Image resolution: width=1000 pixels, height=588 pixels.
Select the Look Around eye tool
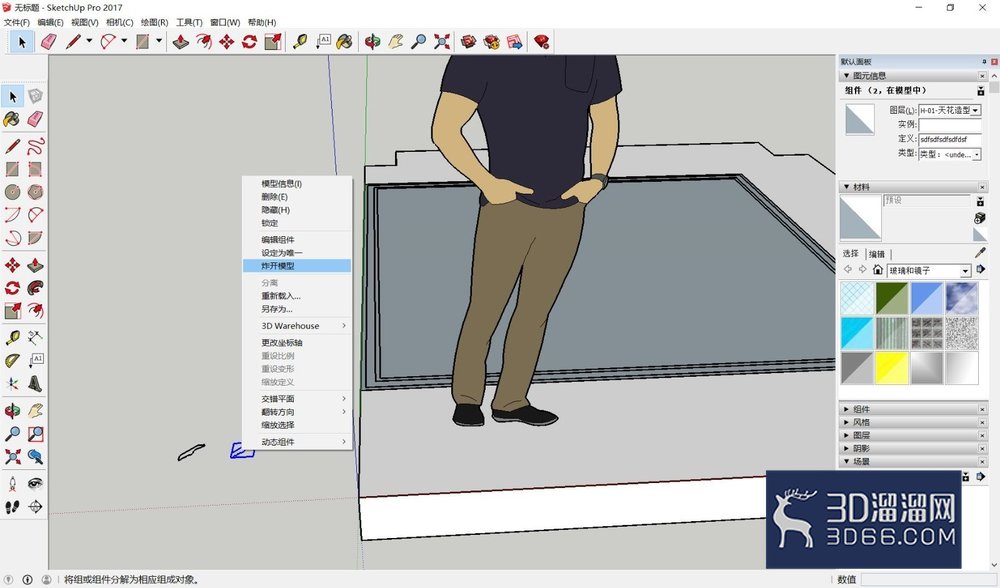(x=36, y=483)
